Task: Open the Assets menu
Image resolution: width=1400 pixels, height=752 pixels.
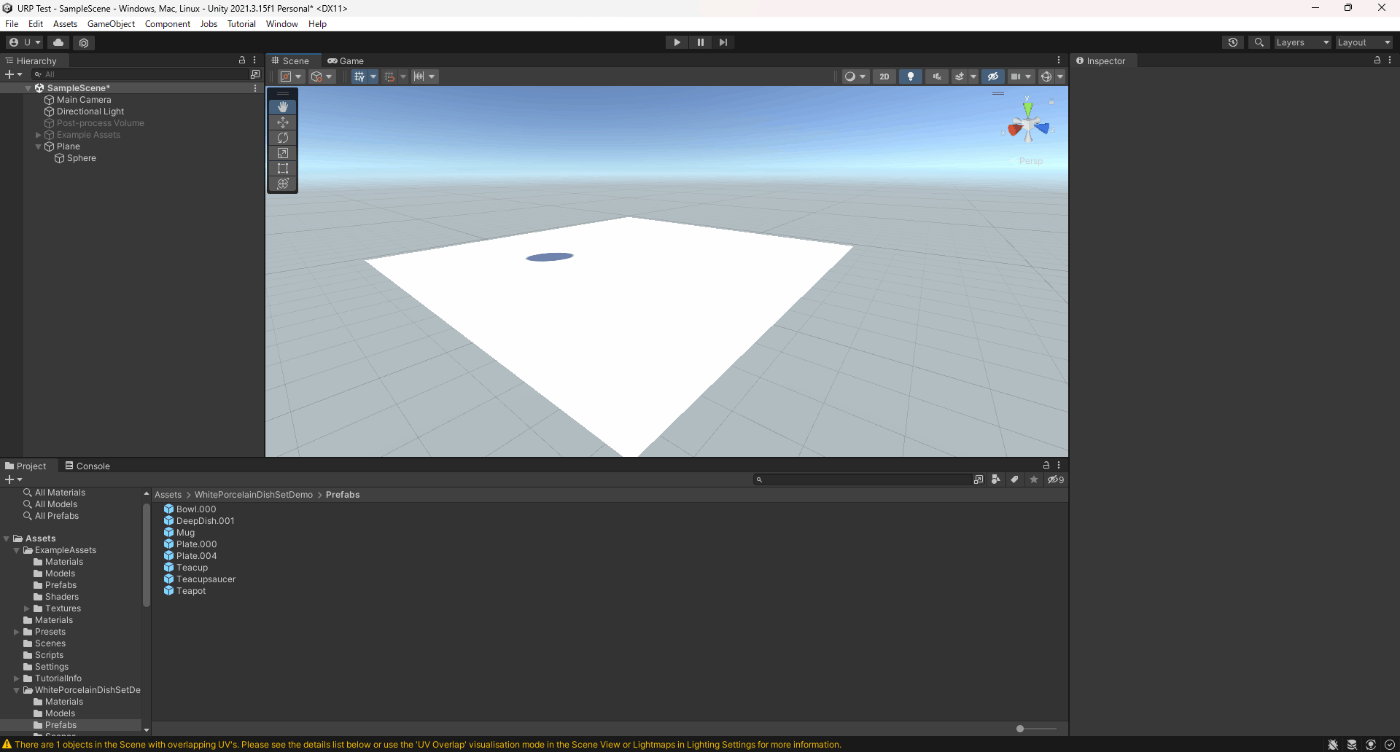Action: [65, 24]
